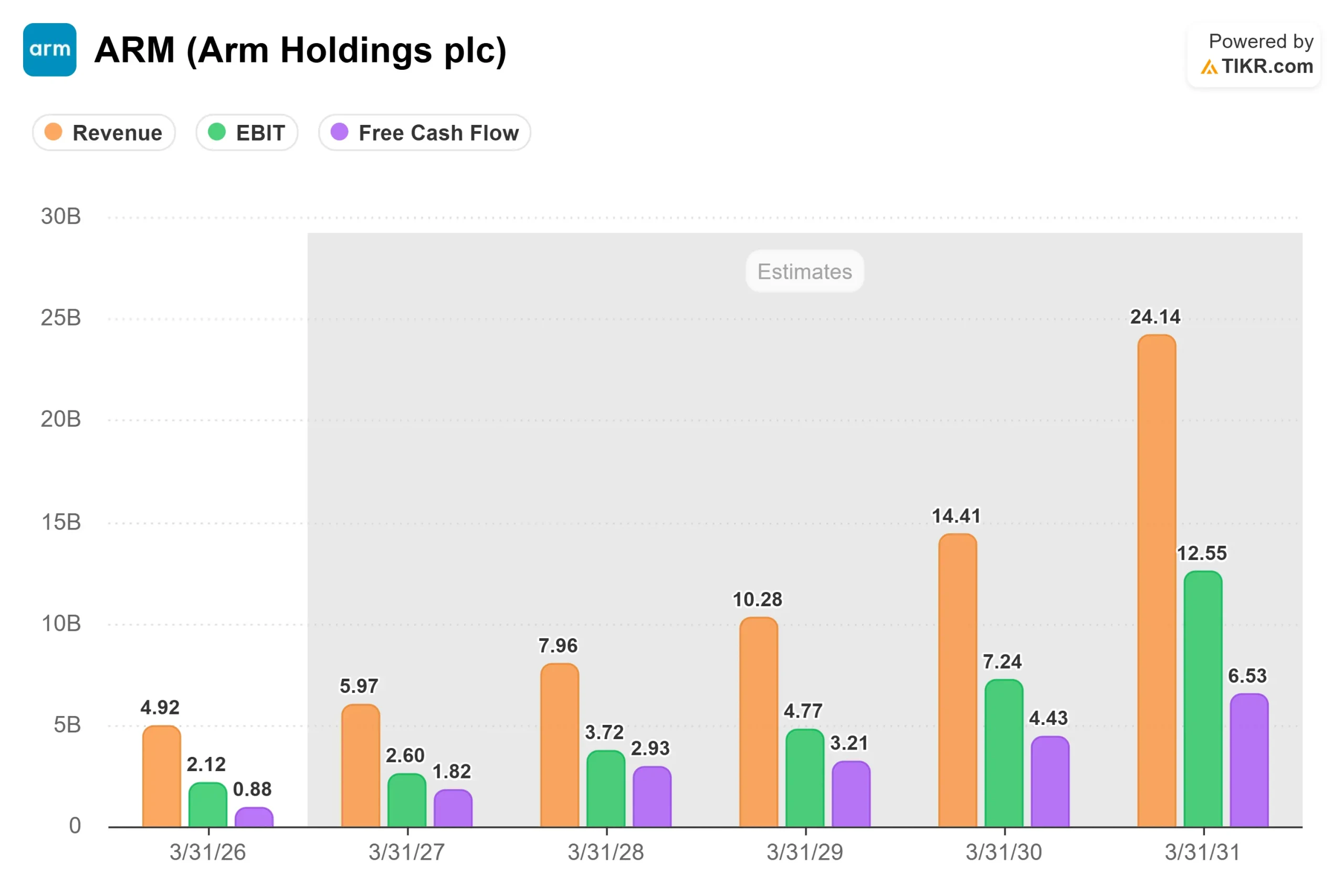Select the 24.14 revenue bar for 3/31/31

point(1157,581)
